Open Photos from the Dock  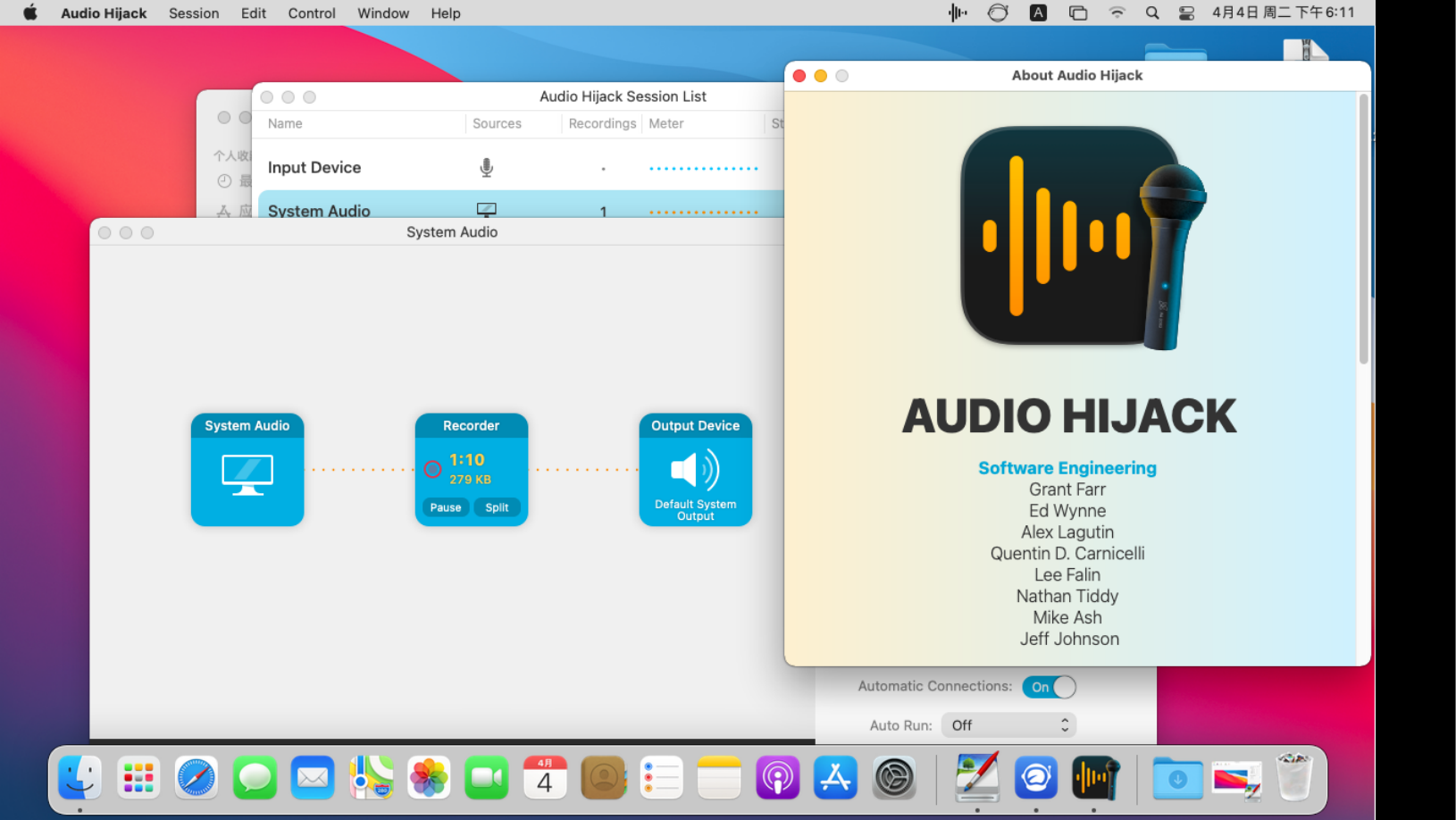point(429,778)
